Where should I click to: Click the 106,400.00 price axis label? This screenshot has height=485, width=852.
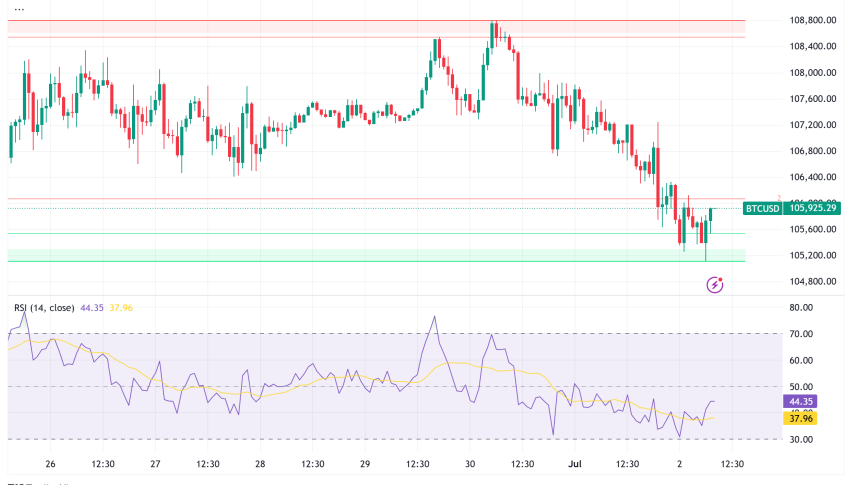(x=812, y=177)
